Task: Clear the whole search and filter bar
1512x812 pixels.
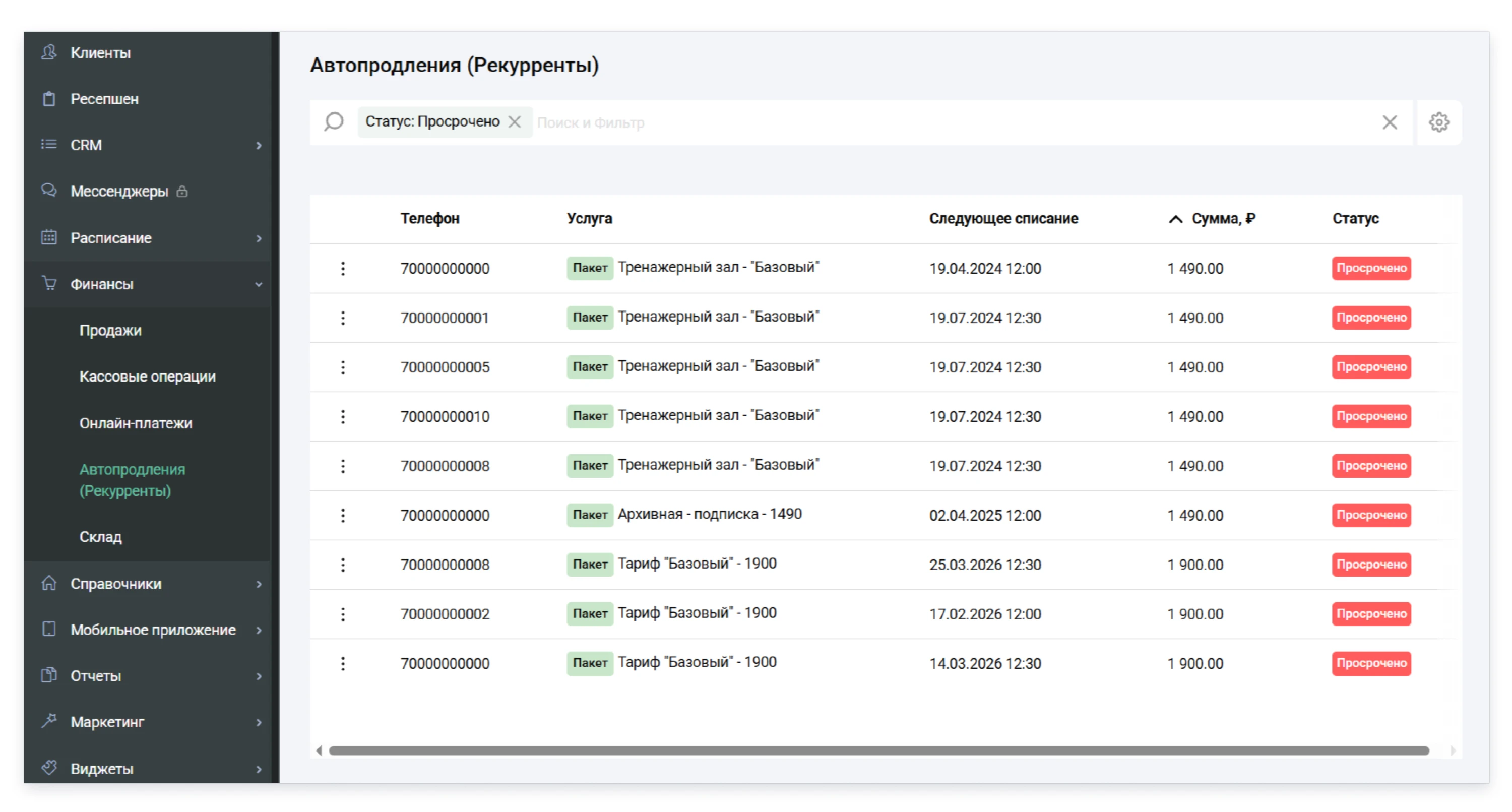Action: click(x=1390, y=122)
